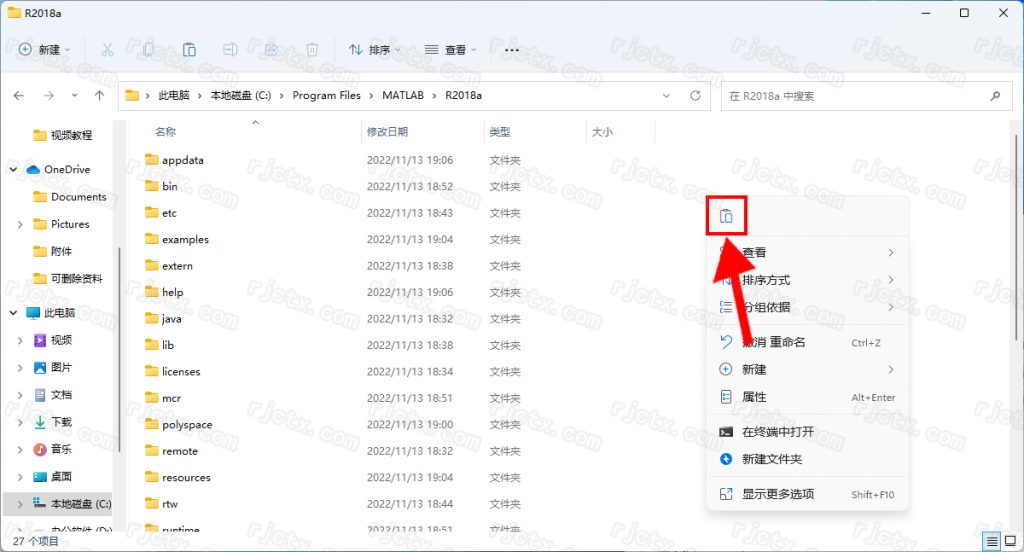Select 显示更多选项 in the context menu
1024x552 pixels.
click(x=777, y=494)
